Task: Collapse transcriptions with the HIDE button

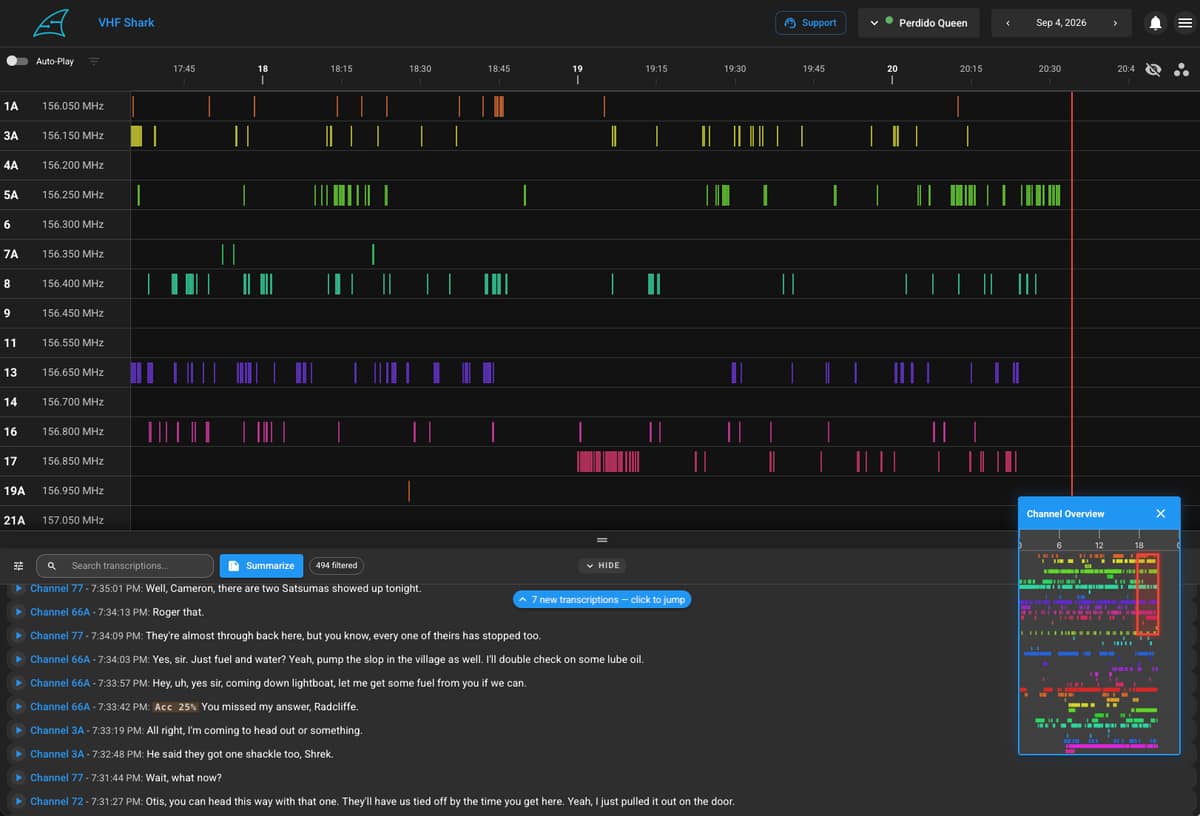Action: point(602,566)
